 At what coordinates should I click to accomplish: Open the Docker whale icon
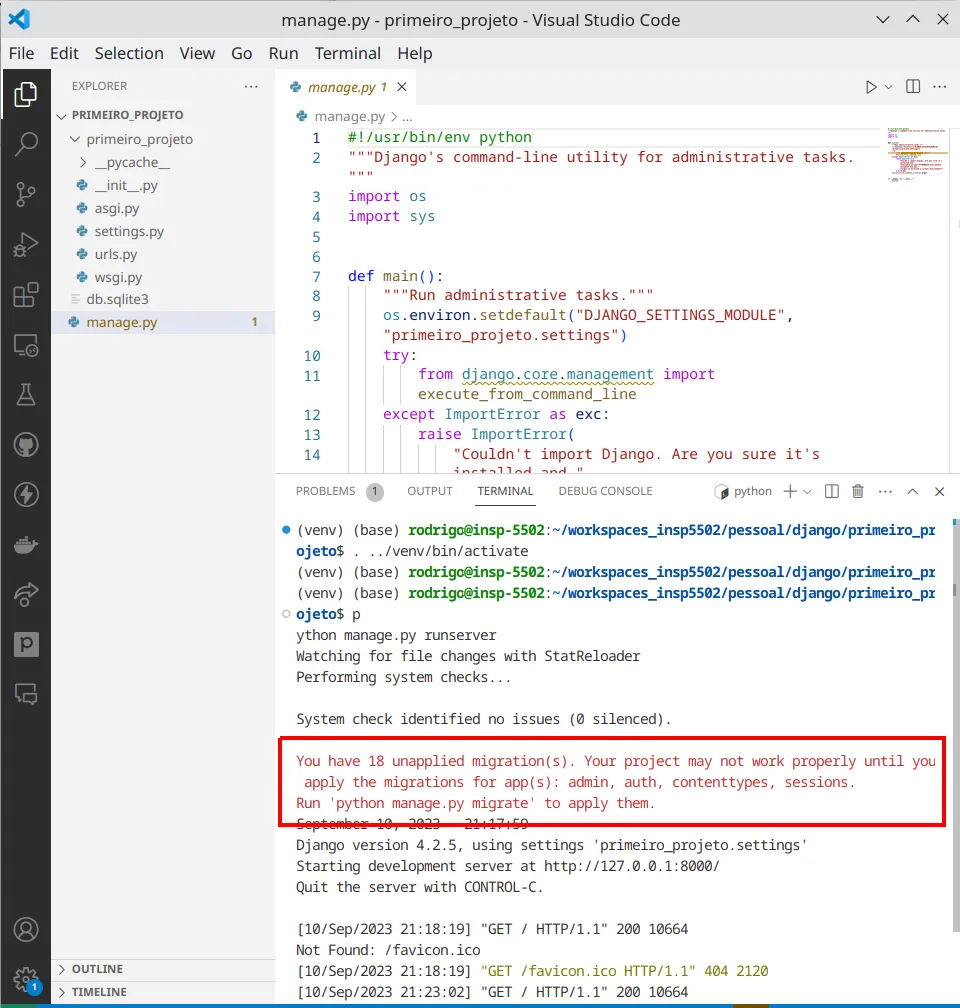tap(26, 544)
